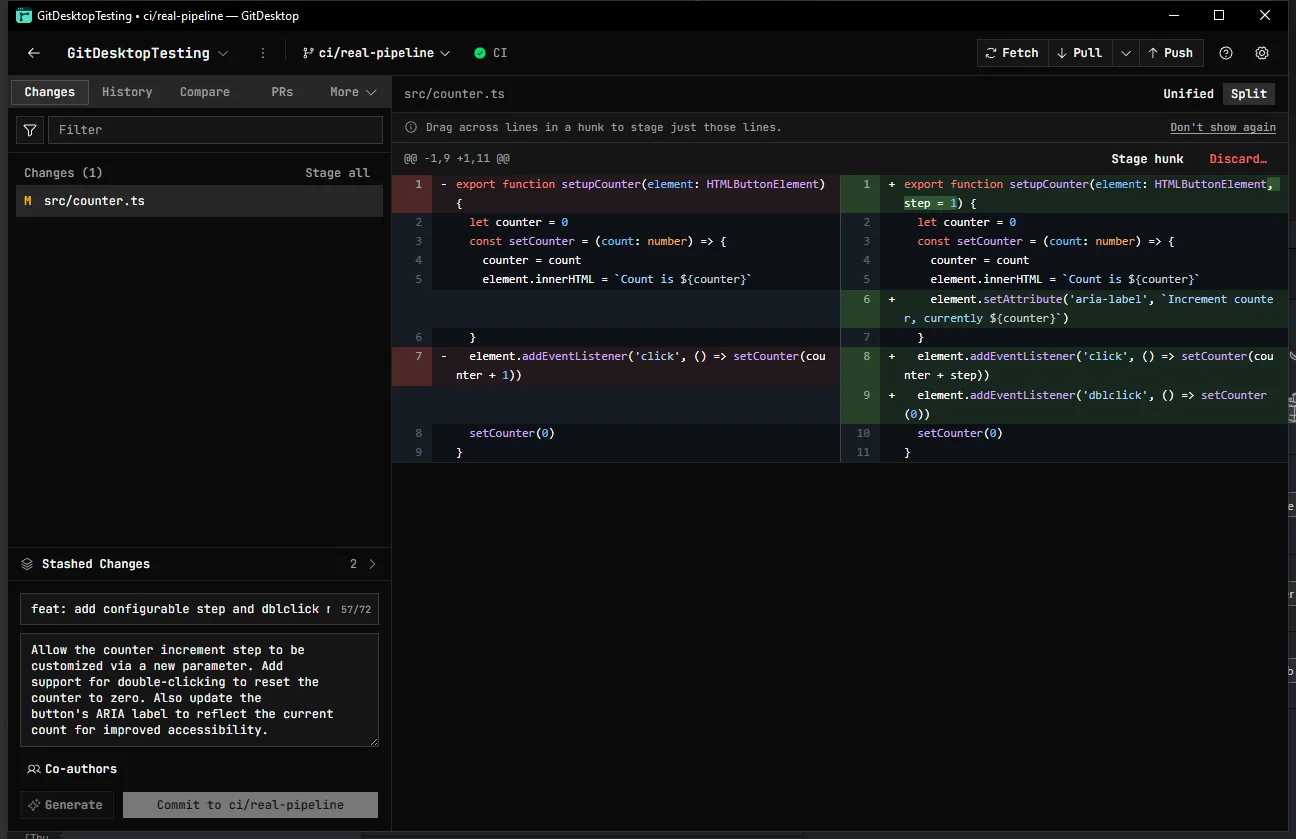The width and height of the screenshot is (1296, 839).
Task: Switch to Split diff view
Action: [x=1249, y=94]
